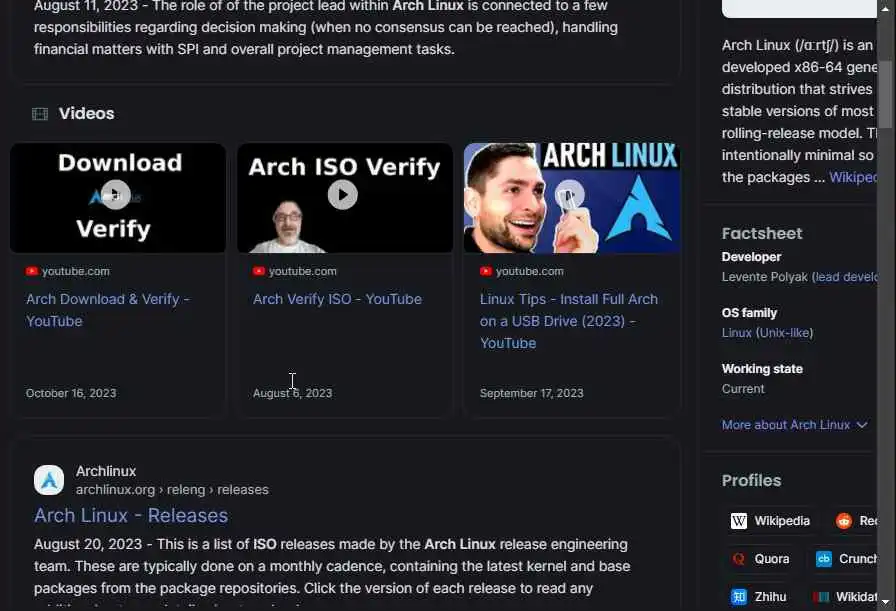896x611 pixels.
Task: Click youtube.com under Arch ISO Verify video
Action: point(302,271)
